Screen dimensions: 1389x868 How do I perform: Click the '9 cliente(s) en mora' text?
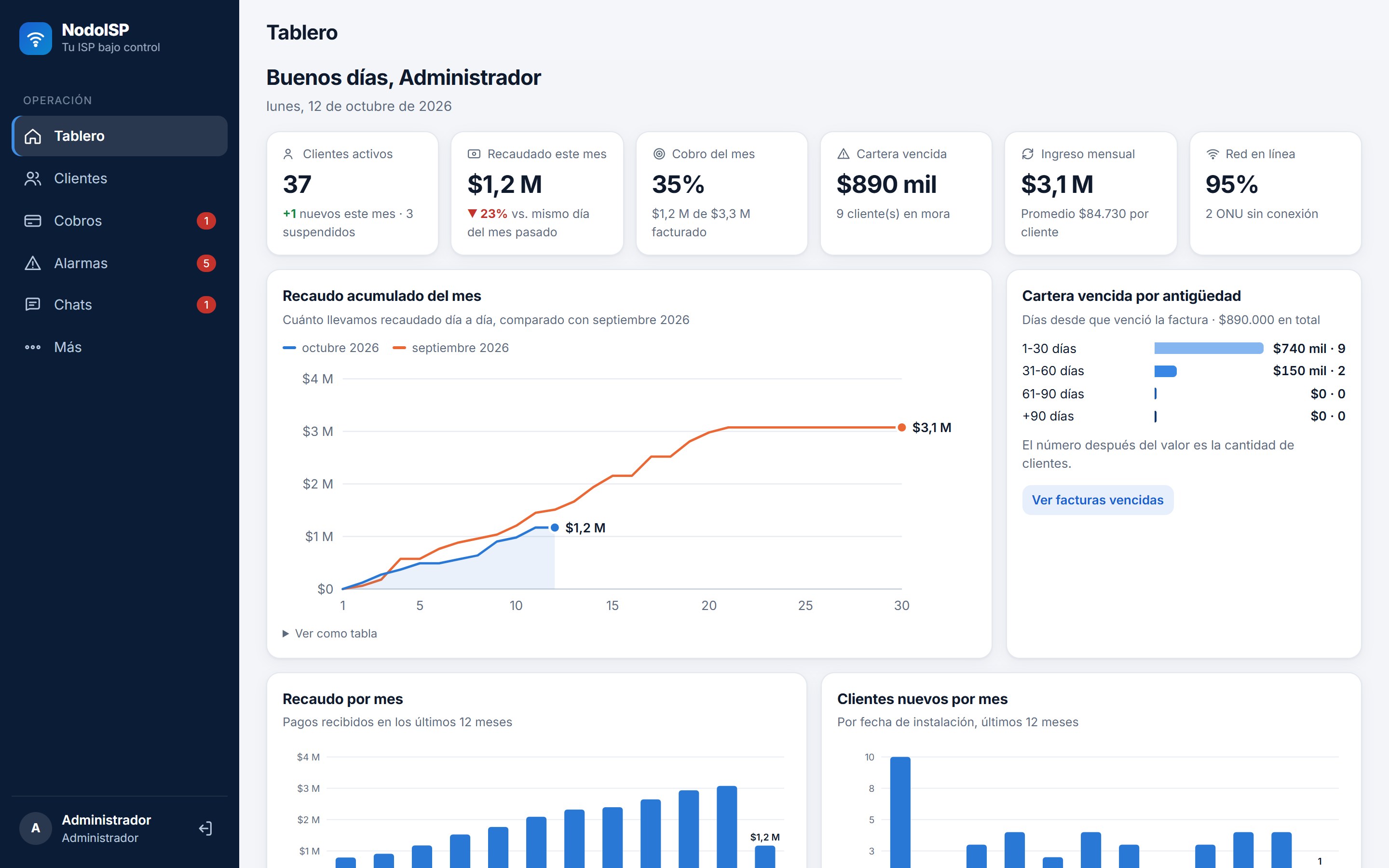(893, 214)
